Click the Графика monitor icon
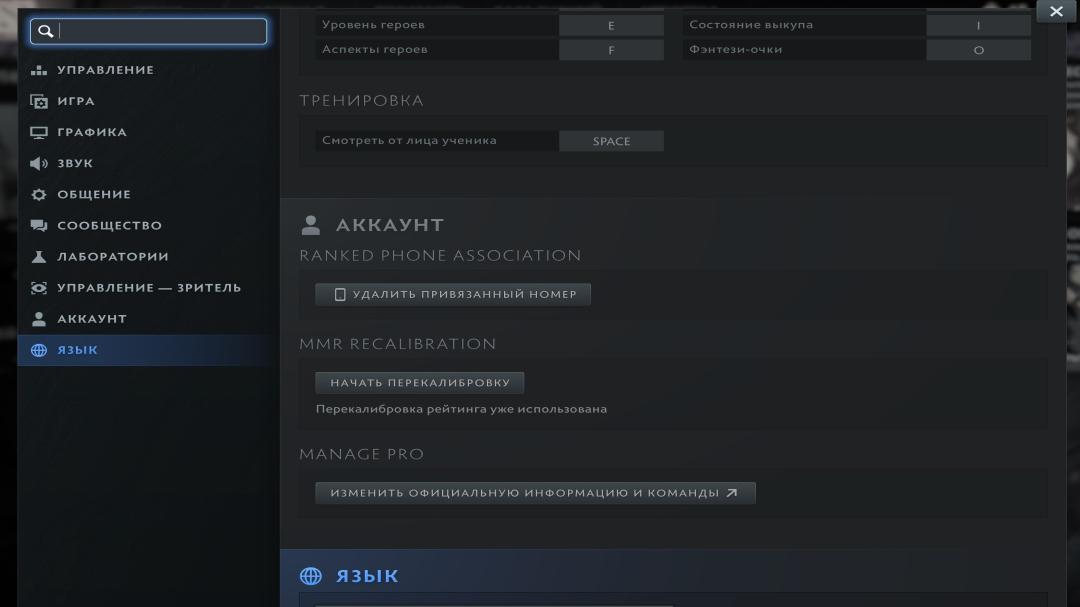This screenshot has width=1080, height=607. coord(39,132)
